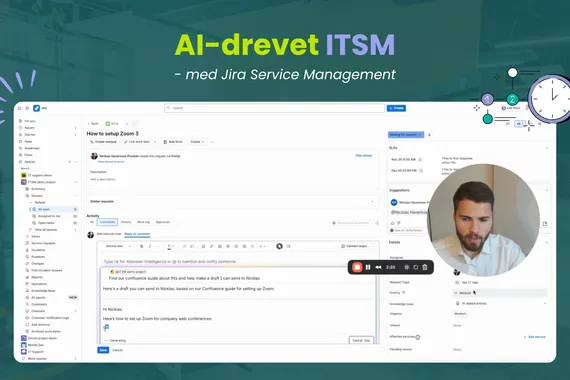This screenshot has height=380, width=570.
Task: Click the Jira logo in the top bar
Action: click(40, 108)
